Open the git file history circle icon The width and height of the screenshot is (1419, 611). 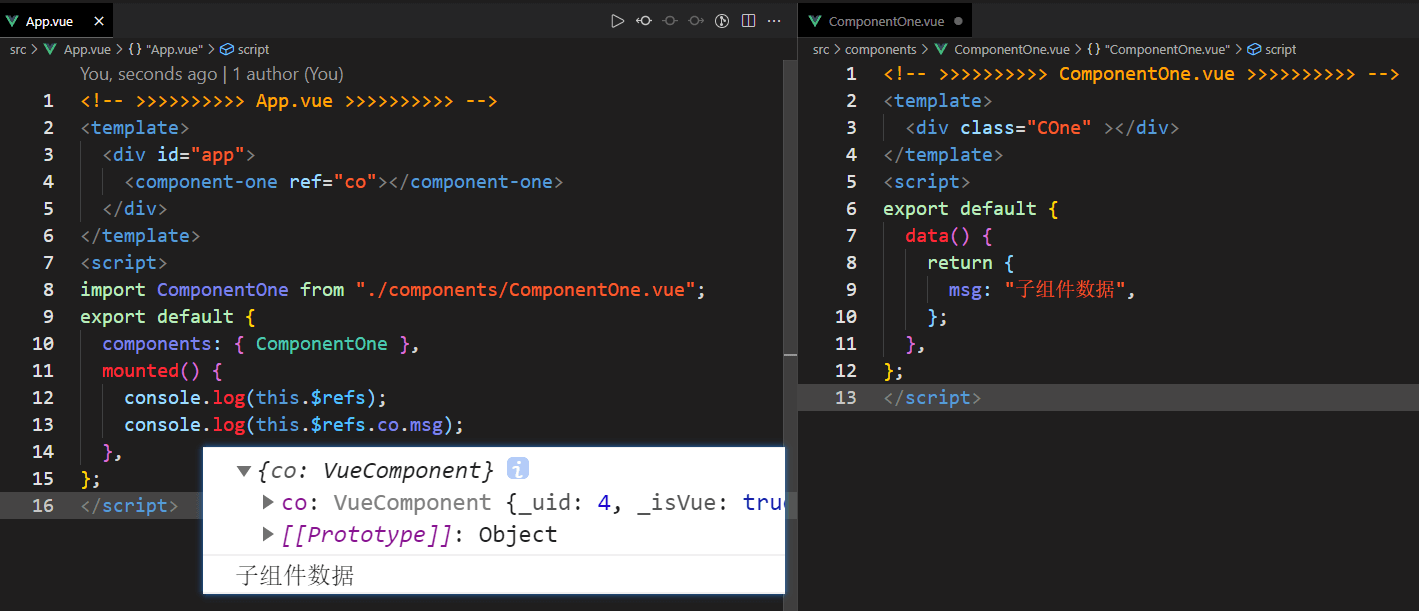coord(722,20)
